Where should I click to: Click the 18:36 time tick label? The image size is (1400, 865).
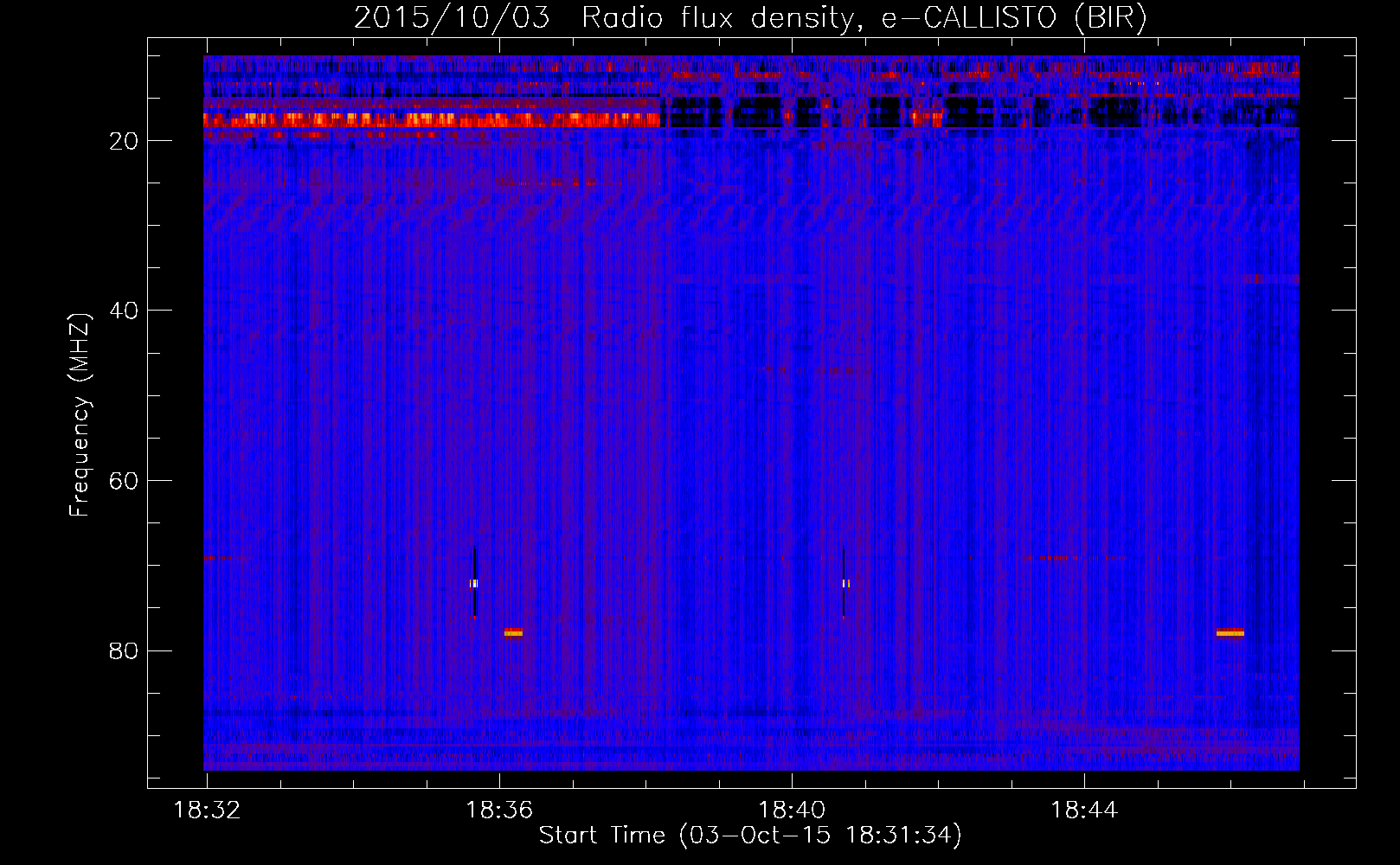pyautogui.click(x=499, y=811)
